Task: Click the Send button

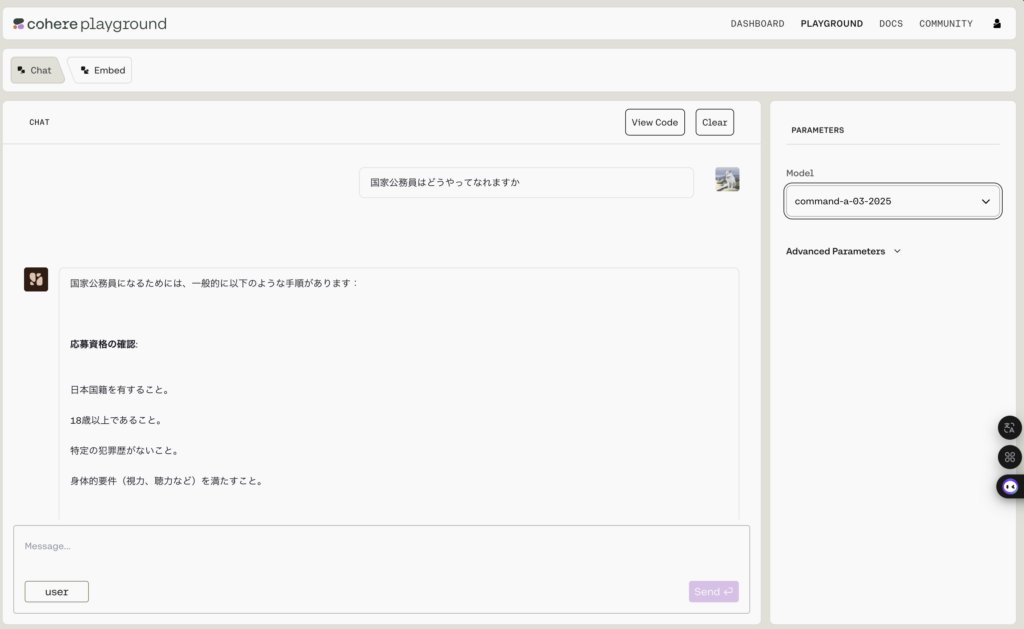Action: pos(713,592)
